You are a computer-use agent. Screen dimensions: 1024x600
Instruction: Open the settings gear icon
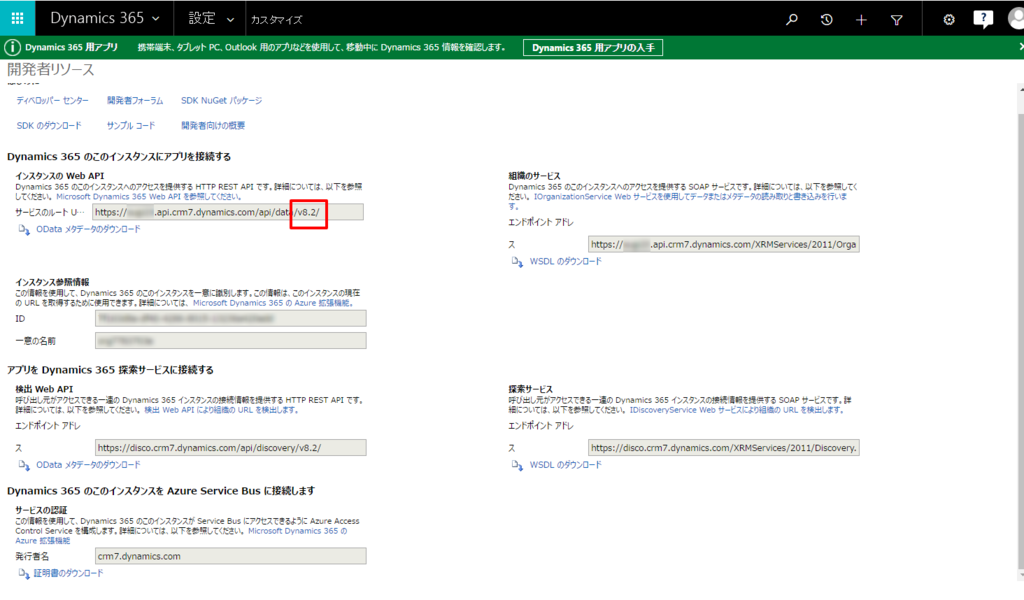[x=949, y=20]
